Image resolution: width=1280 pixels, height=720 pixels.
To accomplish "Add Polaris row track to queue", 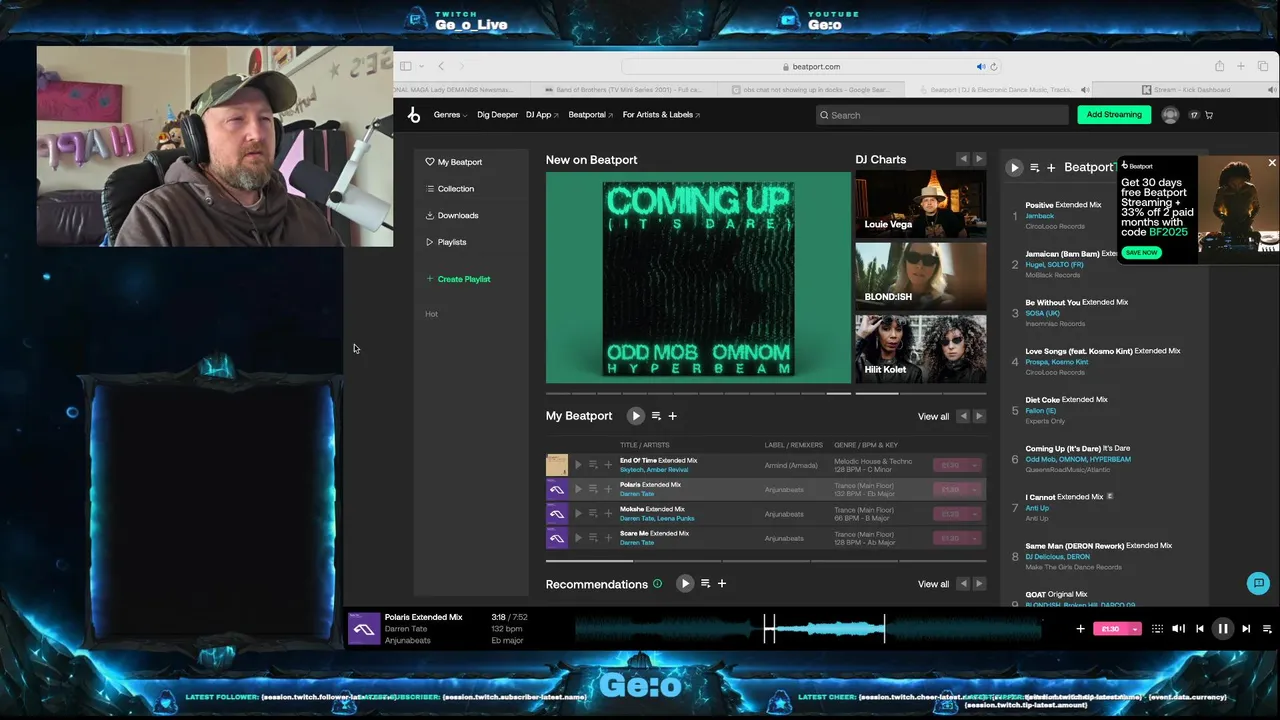I will click(x=593, y=490).
